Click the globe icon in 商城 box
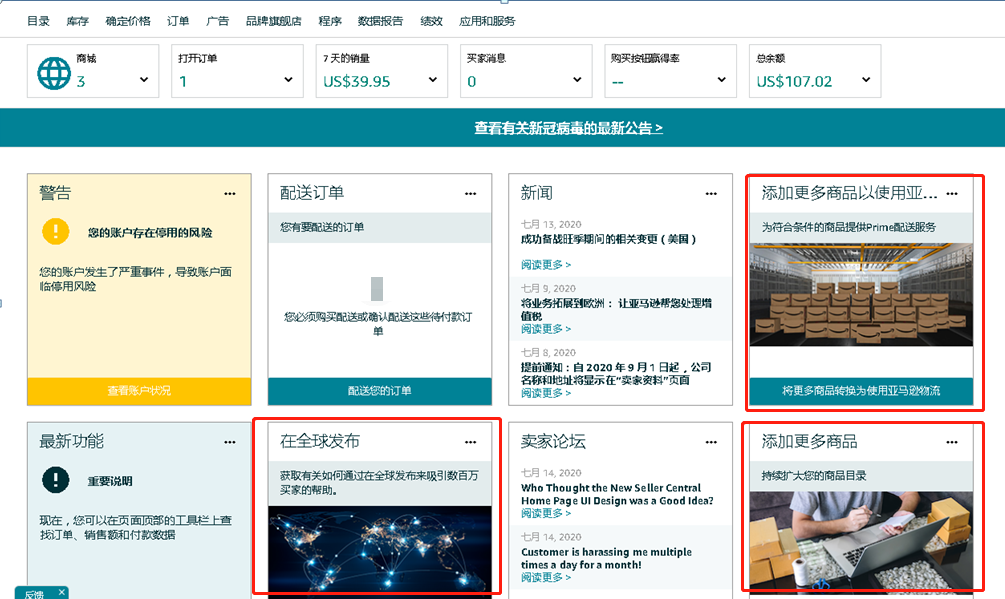 coord(54,73)
